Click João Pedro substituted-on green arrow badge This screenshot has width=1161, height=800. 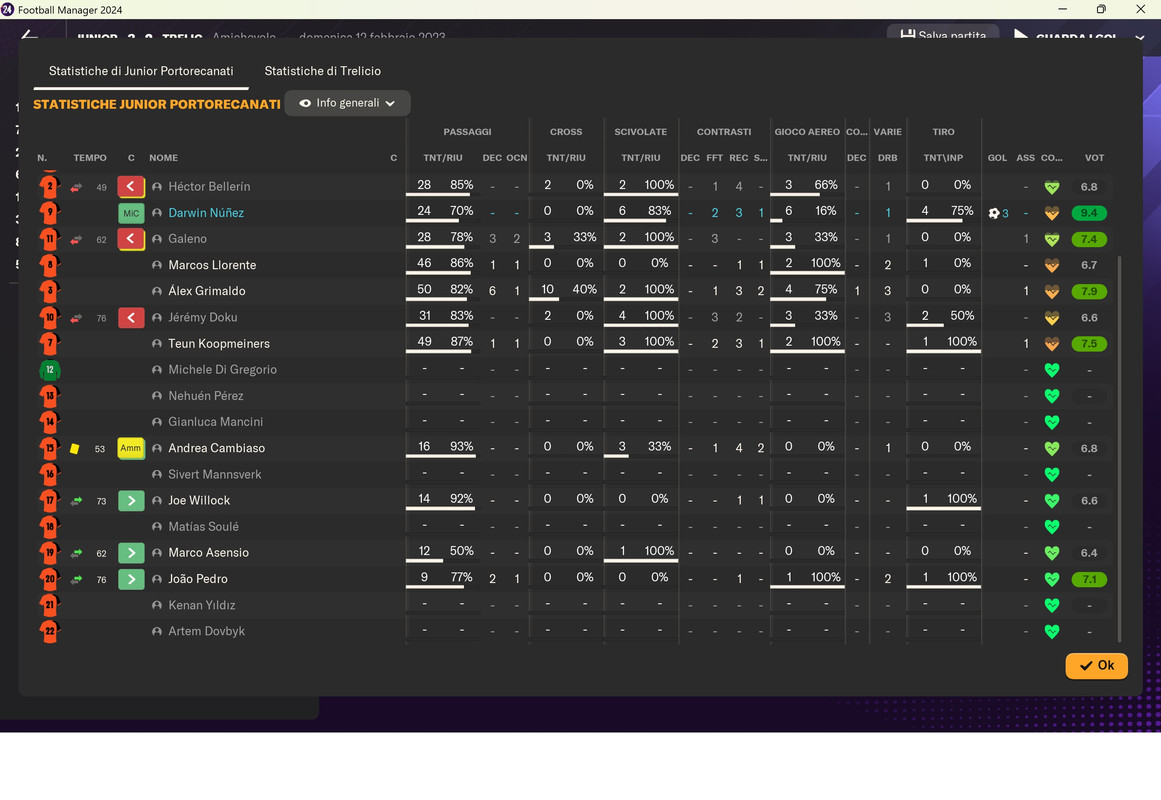click(131, 579)
